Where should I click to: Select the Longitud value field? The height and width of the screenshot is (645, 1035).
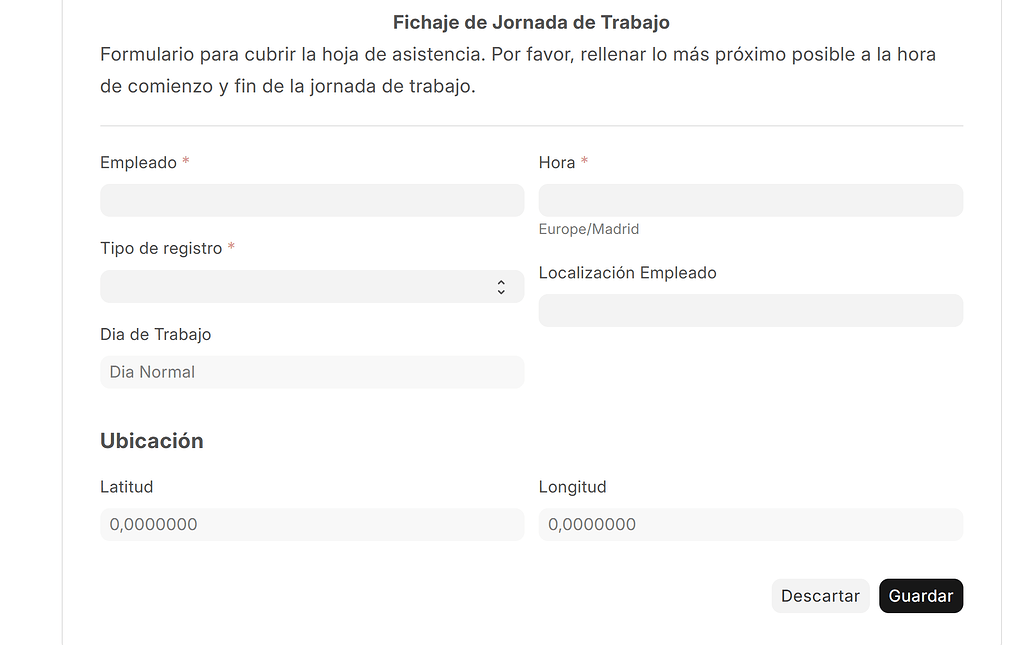click(x=750, y=524)
